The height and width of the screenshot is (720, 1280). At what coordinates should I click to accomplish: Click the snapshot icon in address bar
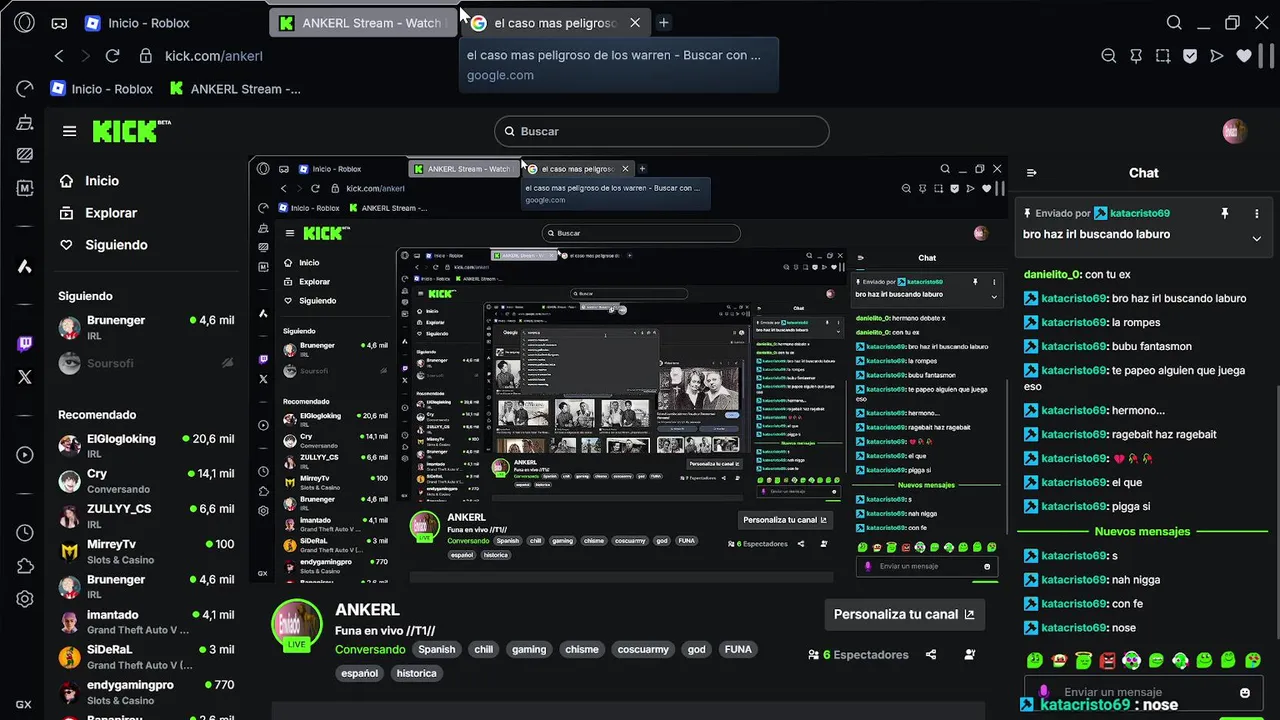[1163, 56]
